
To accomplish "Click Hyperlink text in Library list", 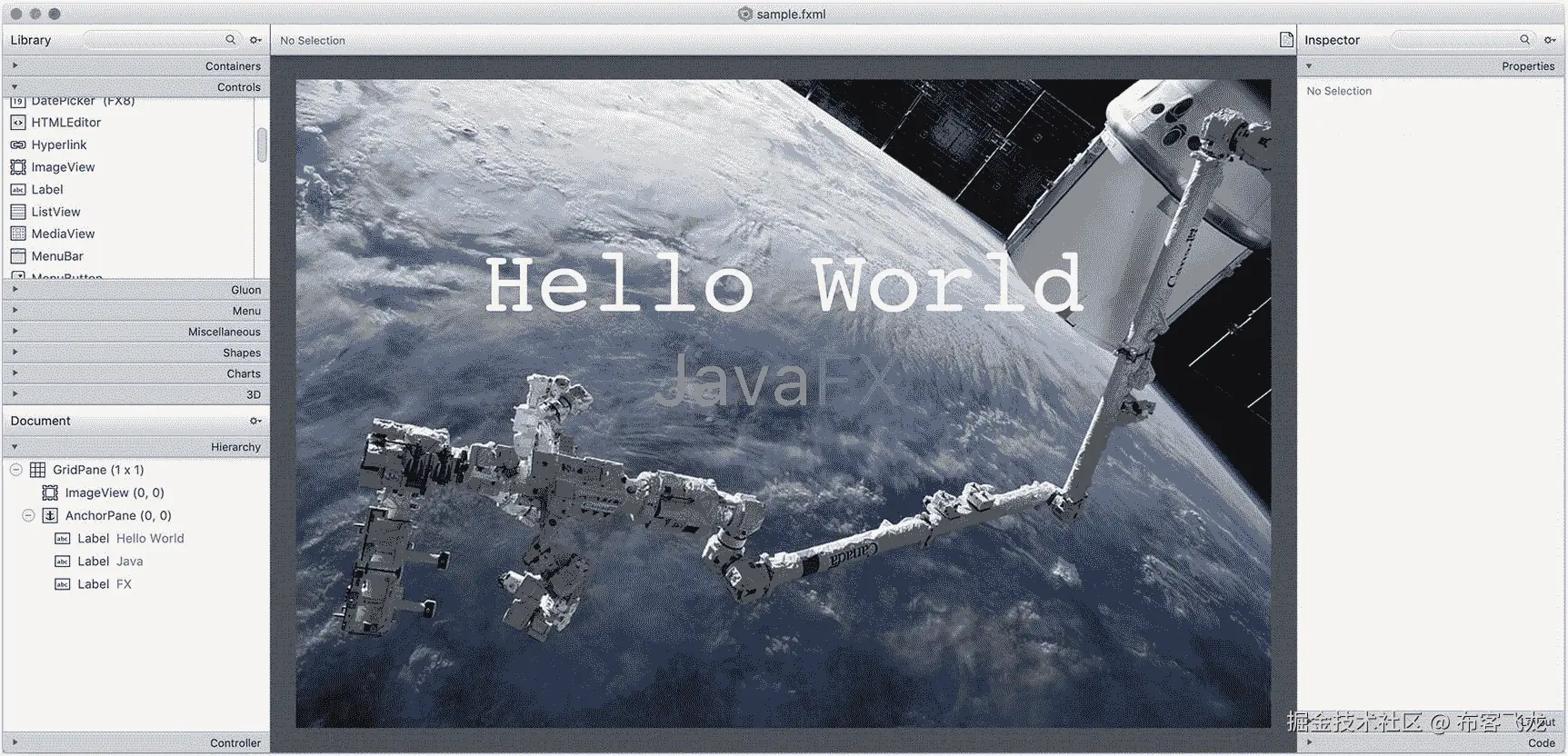I will coord(59,144).
